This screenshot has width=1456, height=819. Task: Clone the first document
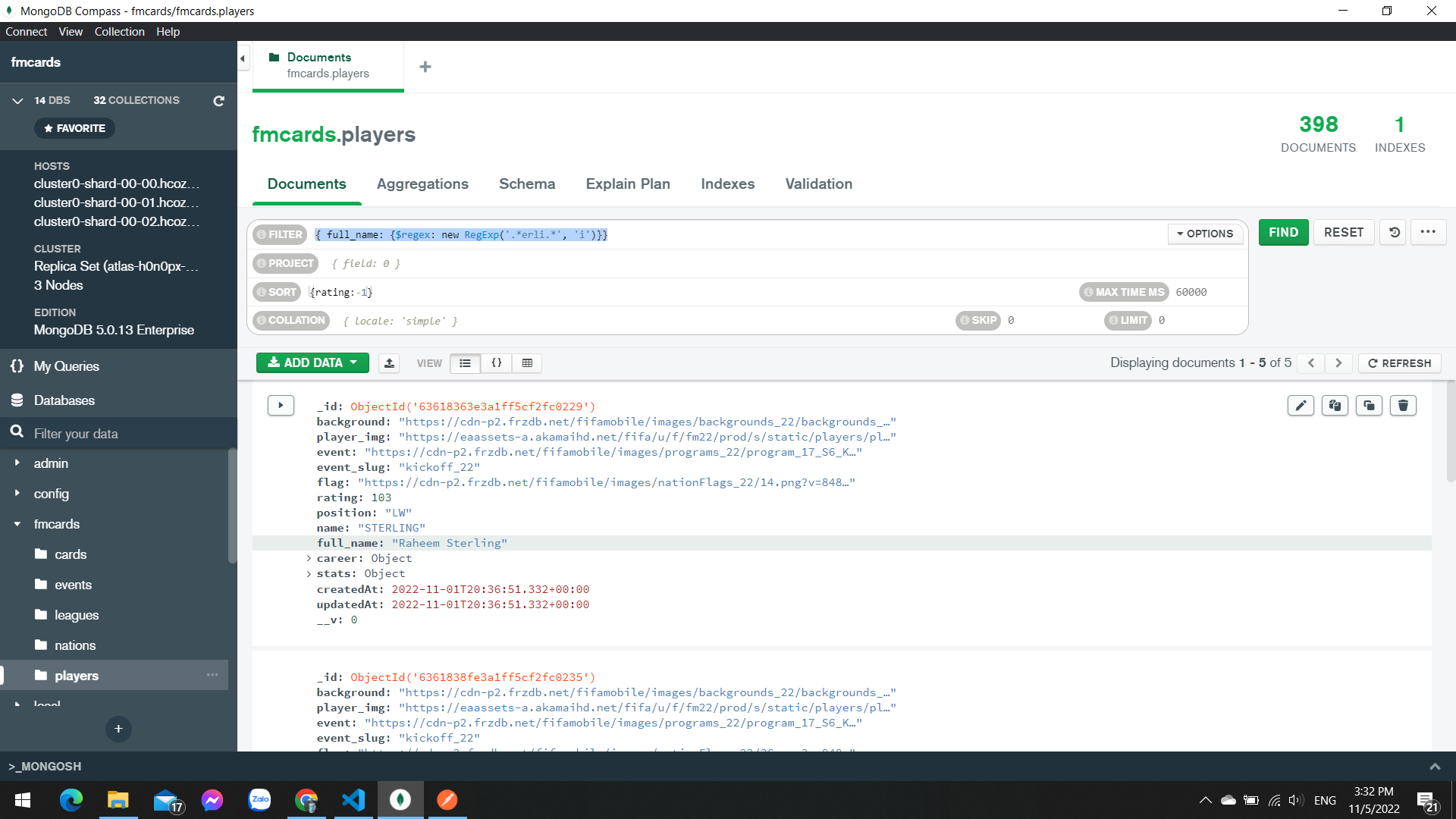tap(1369, 406)
